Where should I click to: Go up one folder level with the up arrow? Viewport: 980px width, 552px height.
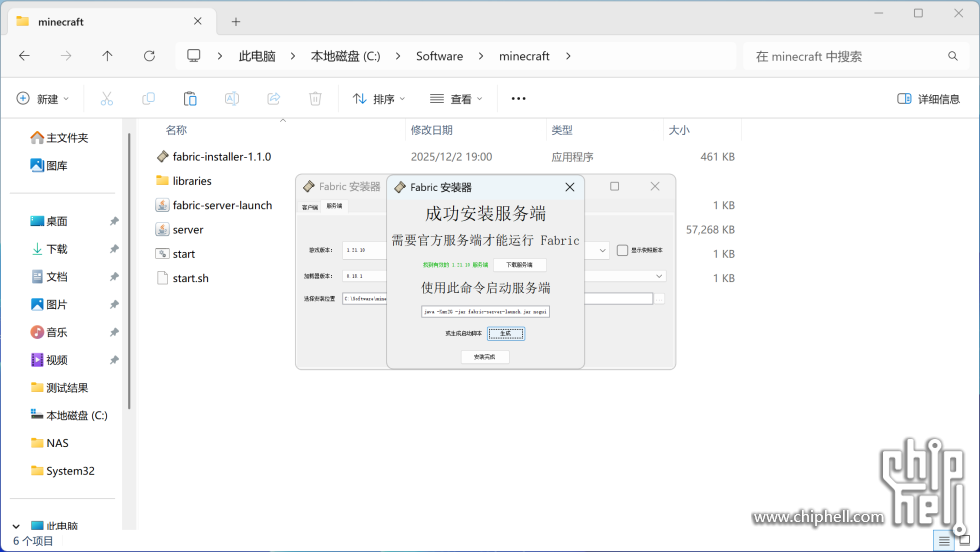click(108, 57)
